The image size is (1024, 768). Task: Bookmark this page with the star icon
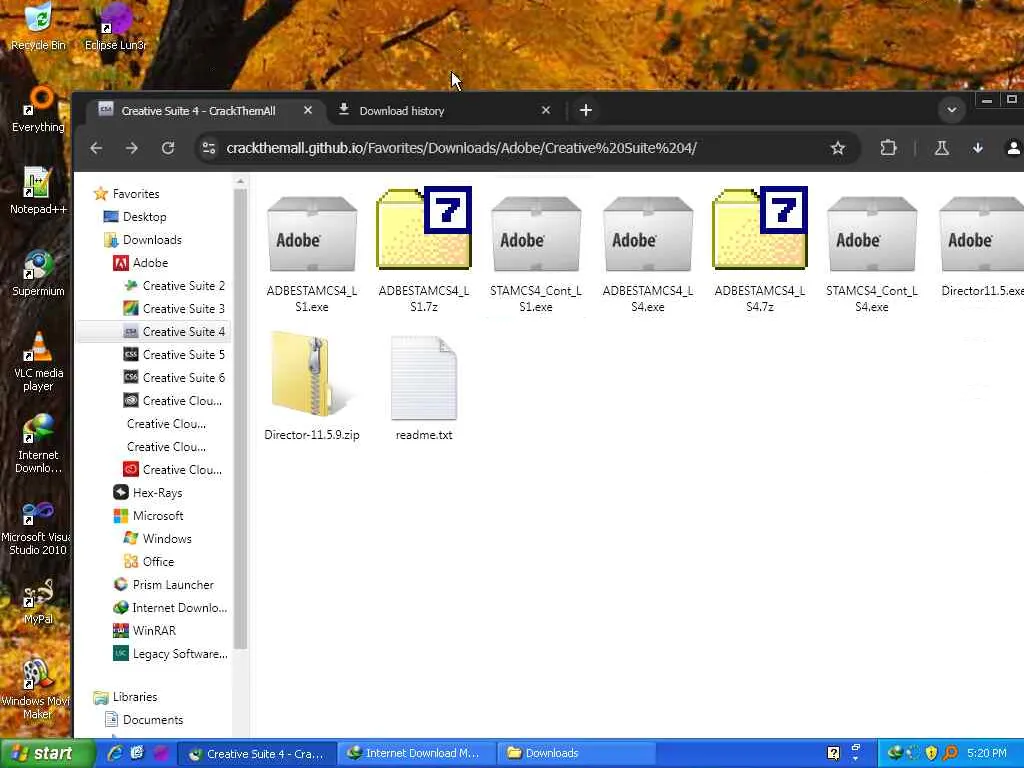pyautogui.click(x=838, y=148)
